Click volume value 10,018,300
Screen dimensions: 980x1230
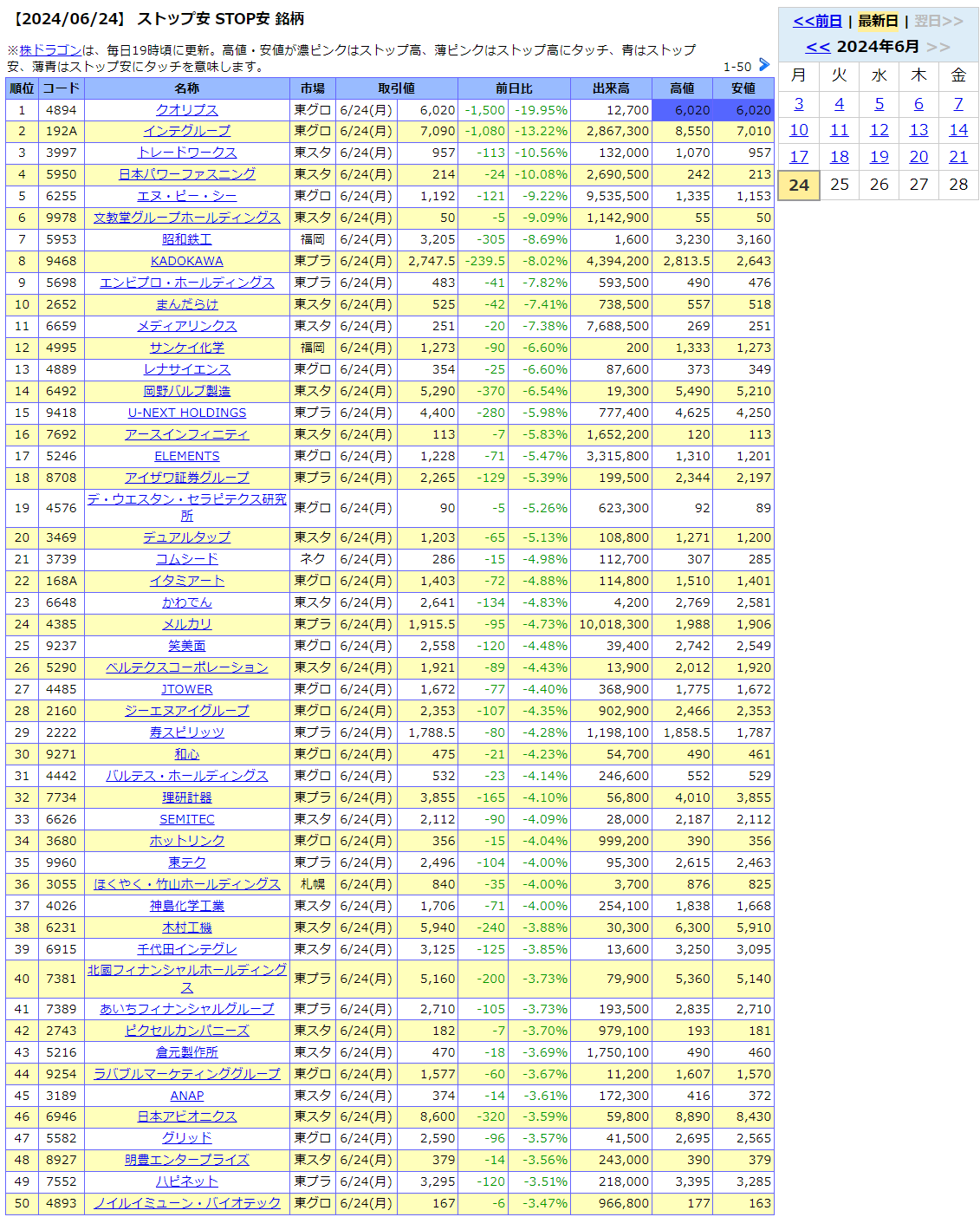[613, 624]
